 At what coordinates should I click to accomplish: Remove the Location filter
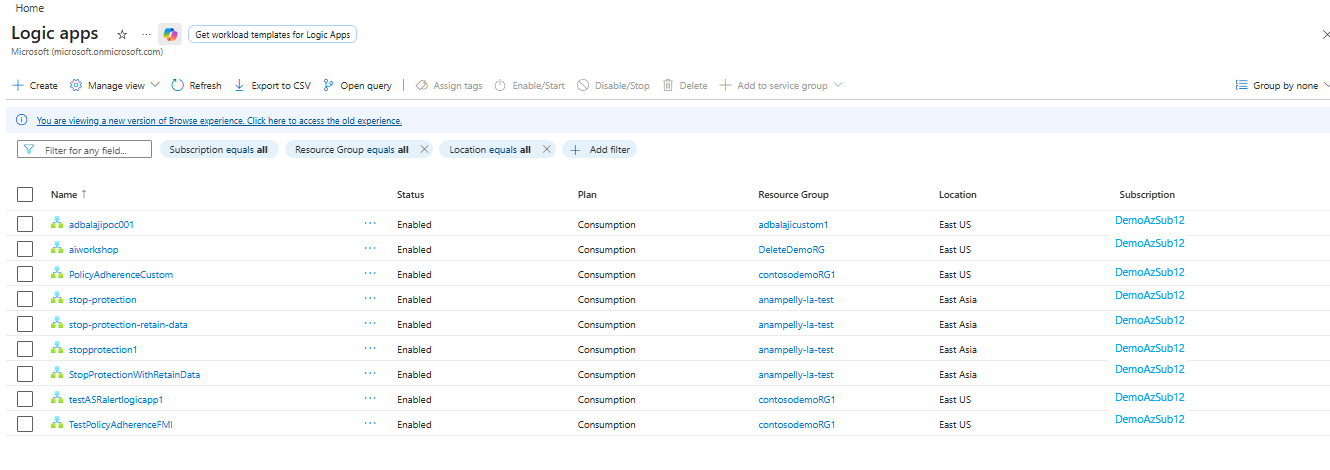[546, 149]
